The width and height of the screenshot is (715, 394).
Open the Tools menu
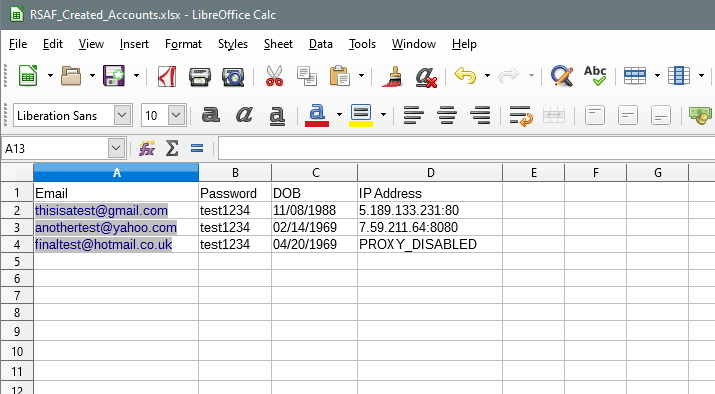(x=362, y=44)
